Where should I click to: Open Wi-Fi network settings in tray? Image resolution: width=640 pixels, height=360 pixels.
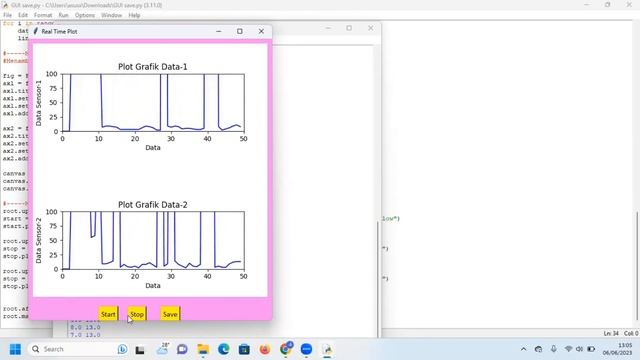click(x=568, y=349)
